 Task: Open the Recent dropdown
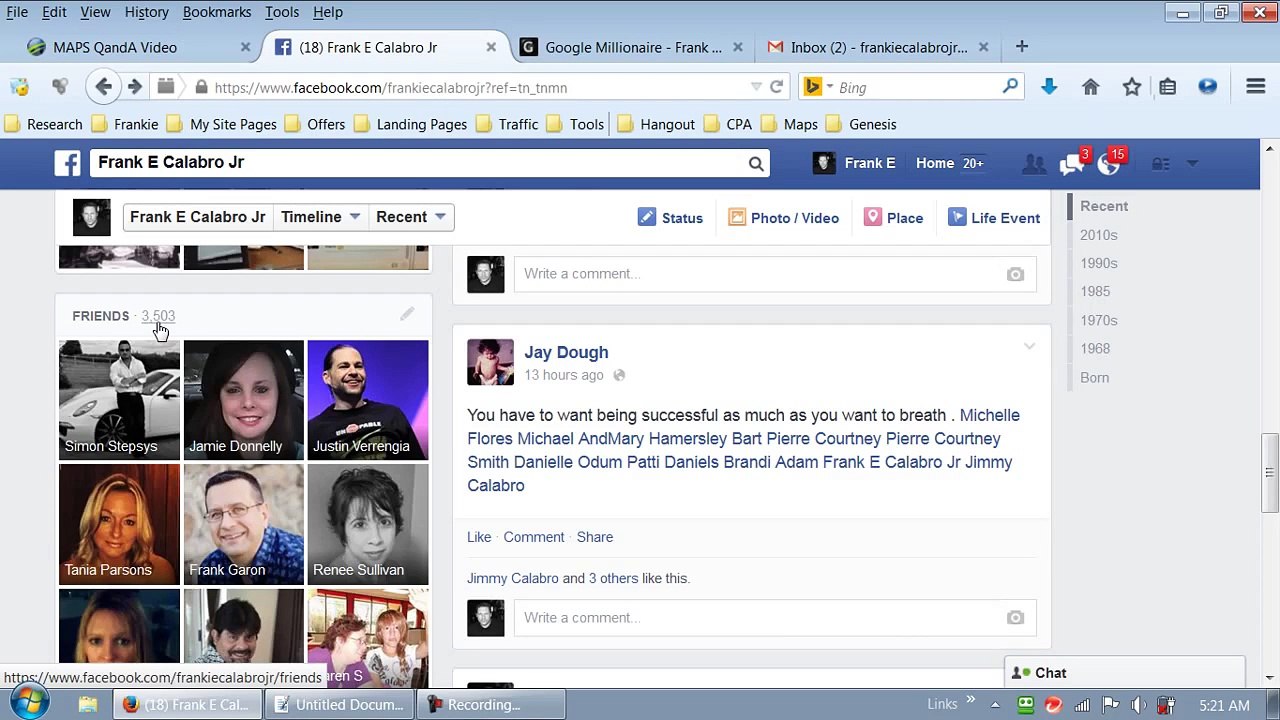410,217
